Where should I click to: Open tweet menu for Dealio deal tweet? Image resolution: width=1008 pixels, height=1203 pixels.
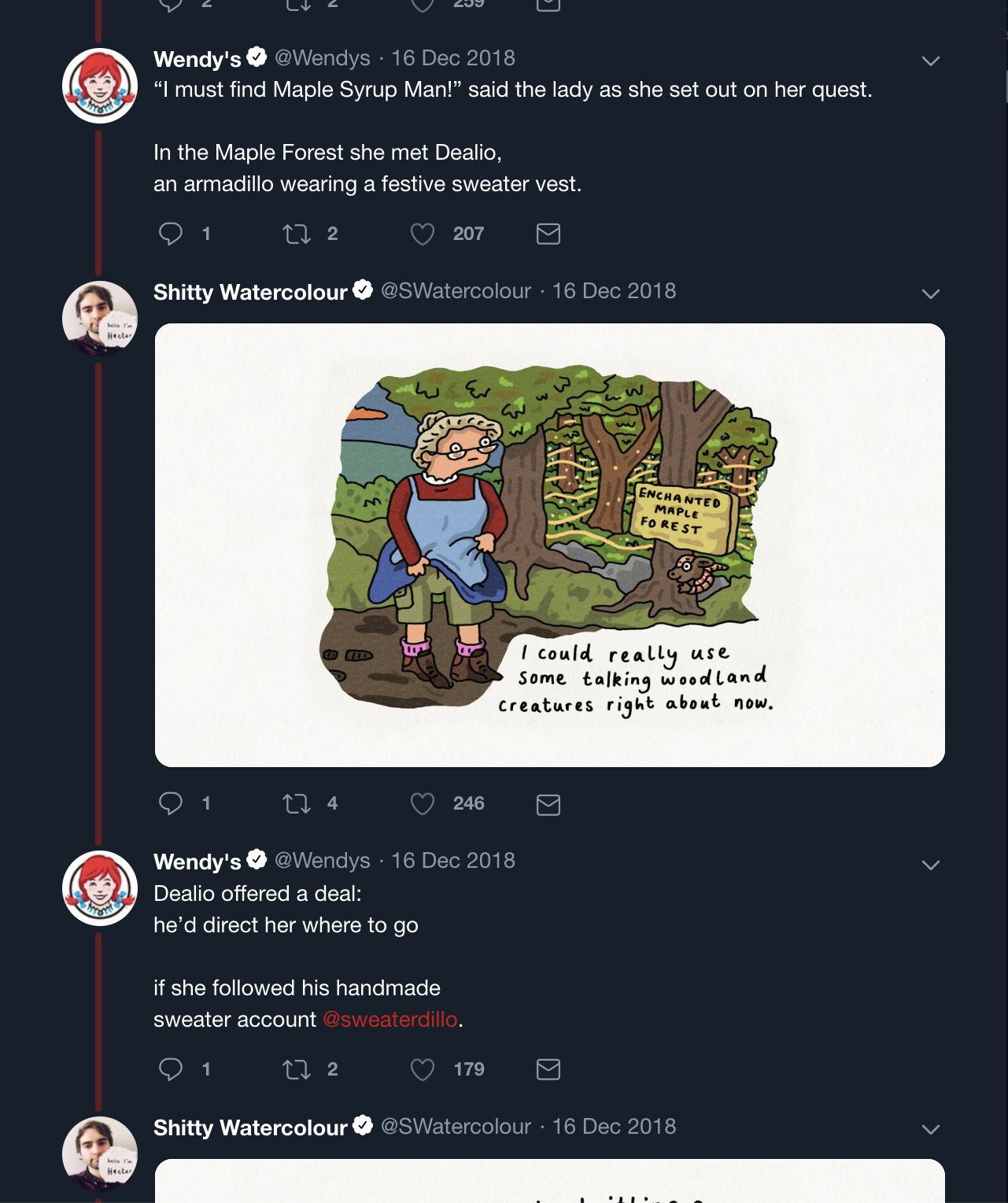(x=931, y=865)
